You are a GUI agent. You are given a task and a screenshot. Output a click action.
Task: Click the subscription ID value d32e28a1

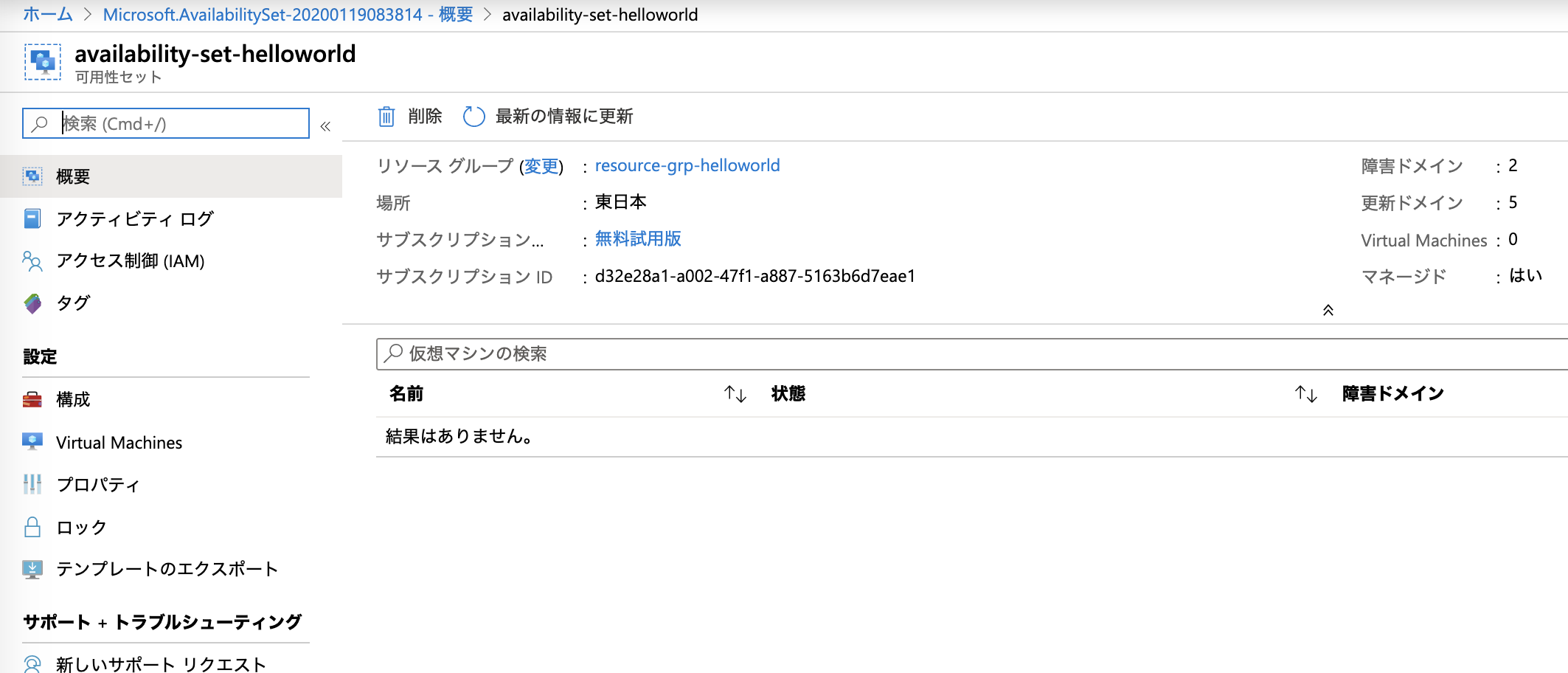coord(755,276)
